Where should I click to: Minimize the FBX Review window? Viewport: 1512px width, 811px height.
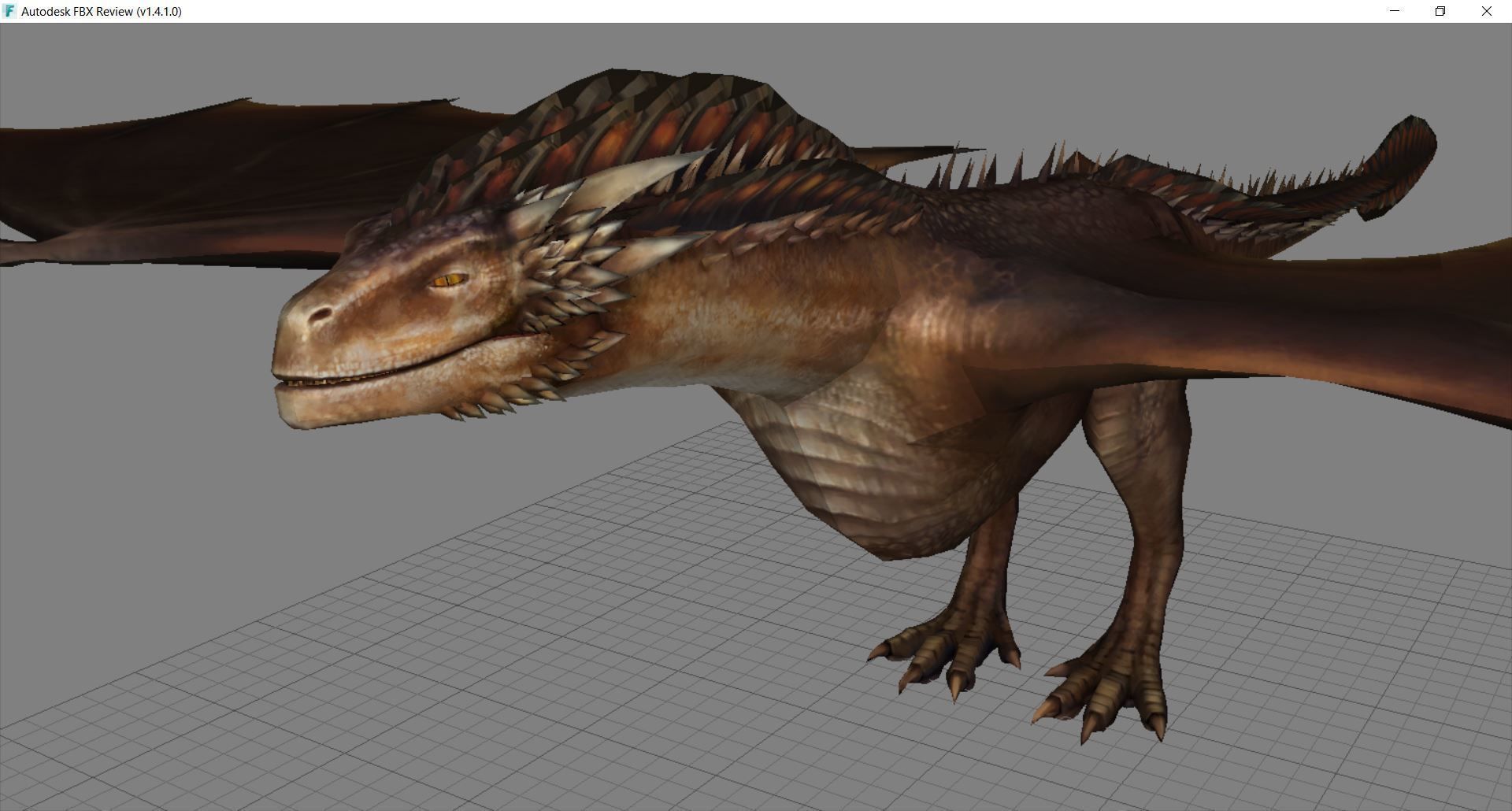1395,11
